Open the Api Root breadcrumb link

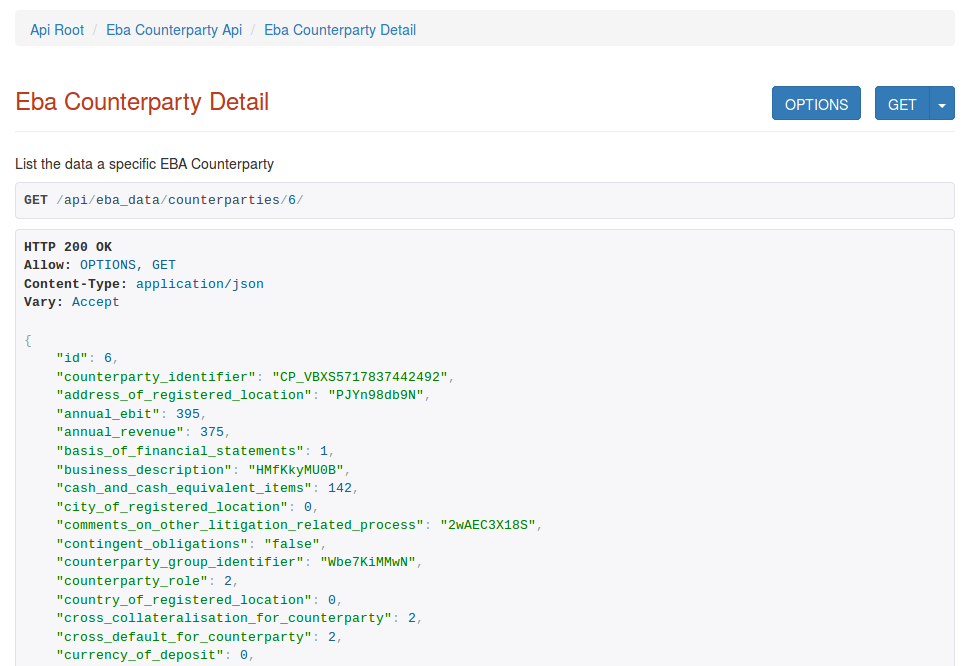click(57, 30)
